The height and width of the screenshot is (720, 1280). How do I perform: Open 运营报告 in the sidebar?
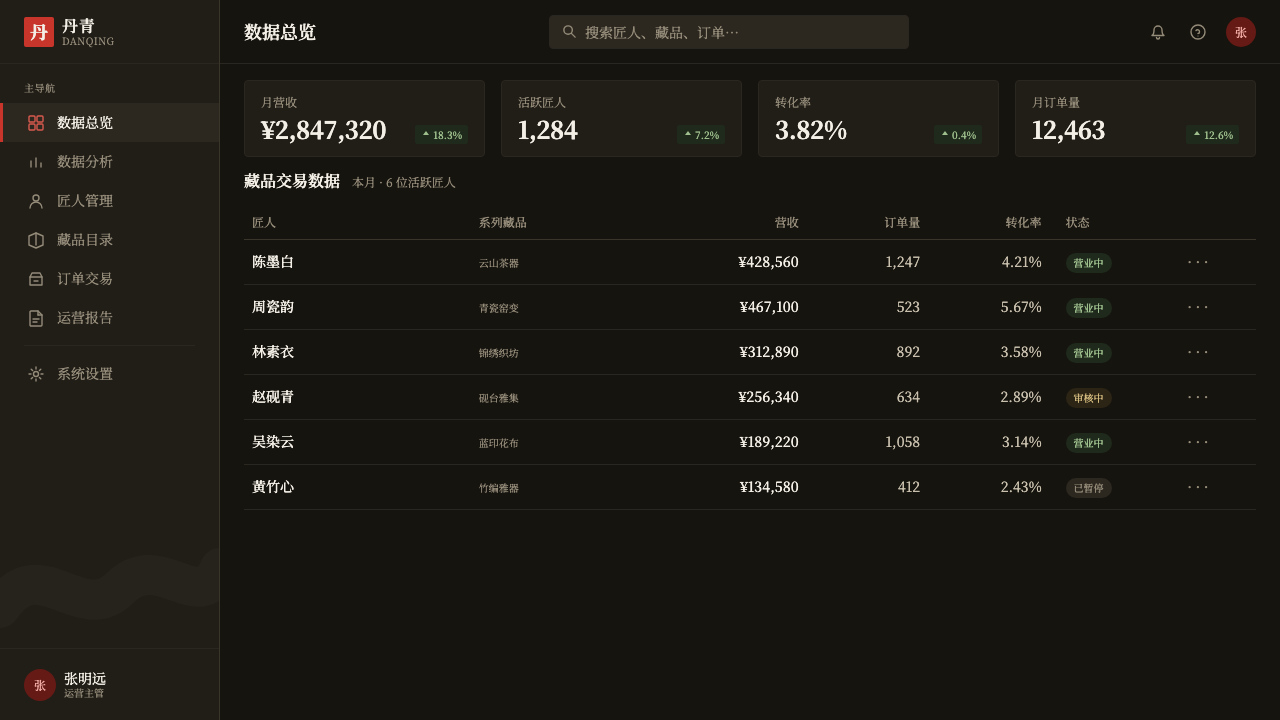(x=110, y=318)
